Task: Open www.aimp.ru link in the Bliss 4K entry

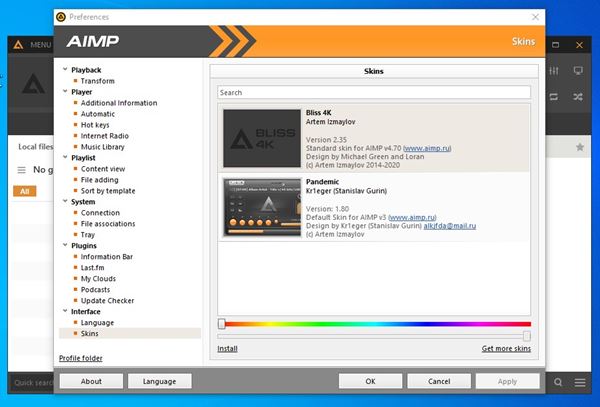Action: pyautogui.click(x=427, y=148)
